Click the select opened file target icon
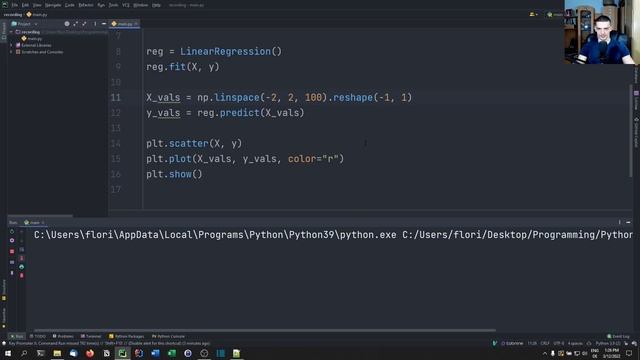 click(67, 24)
